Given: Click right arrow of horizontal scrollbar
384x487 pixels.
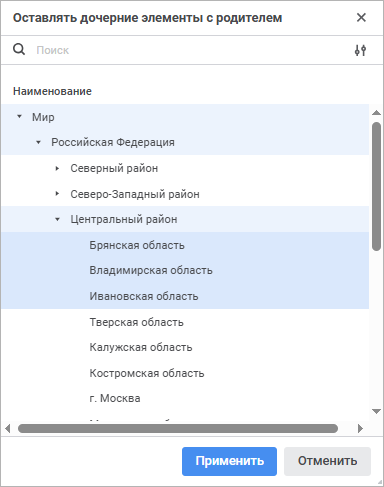Looking at the screenshot, I should click(x=360, y=428).
